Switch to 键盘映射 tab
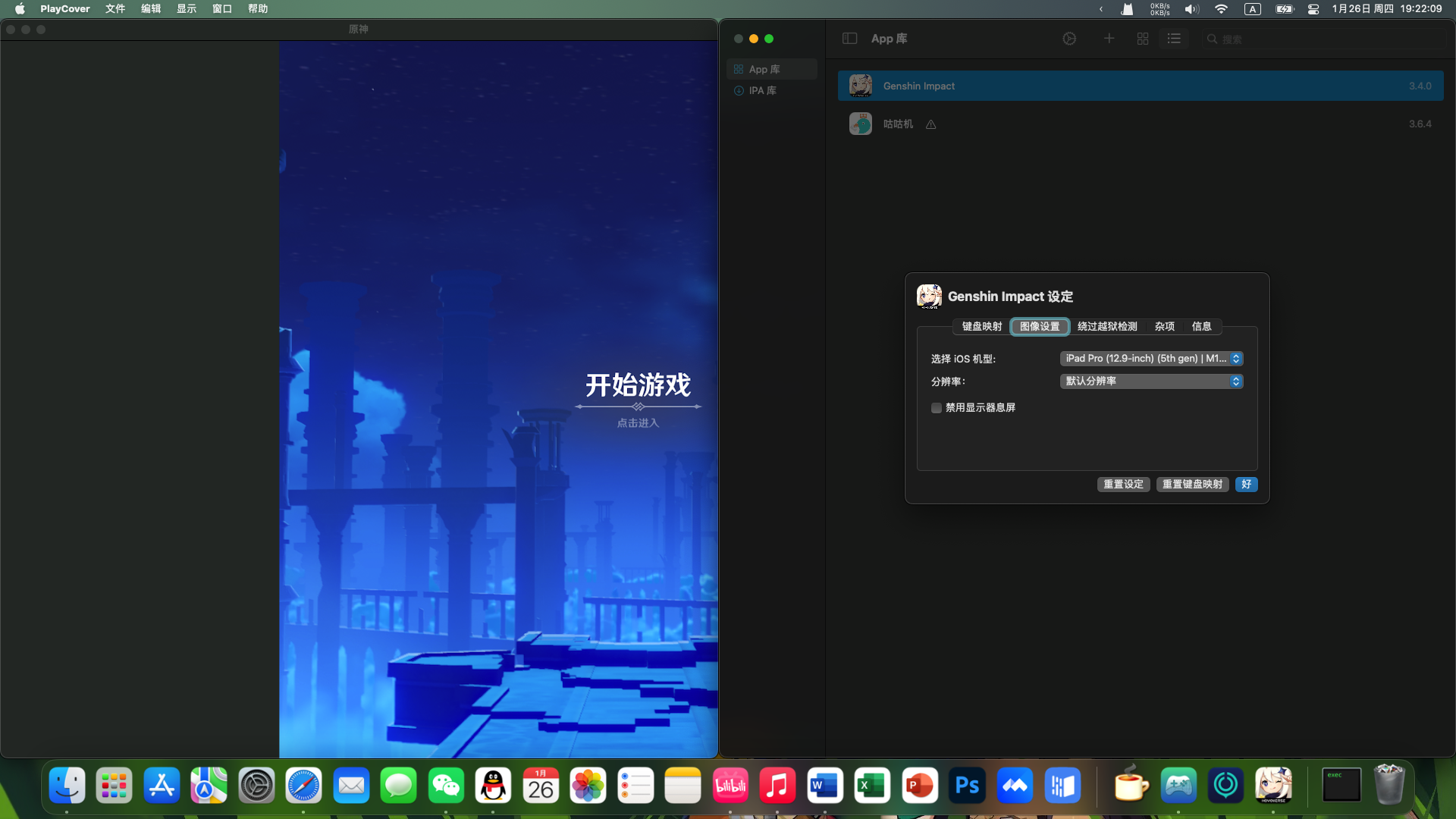Image resolution: width=1456 pixels, height=819 pixels. pyautogui.click(x=981, y=327)
